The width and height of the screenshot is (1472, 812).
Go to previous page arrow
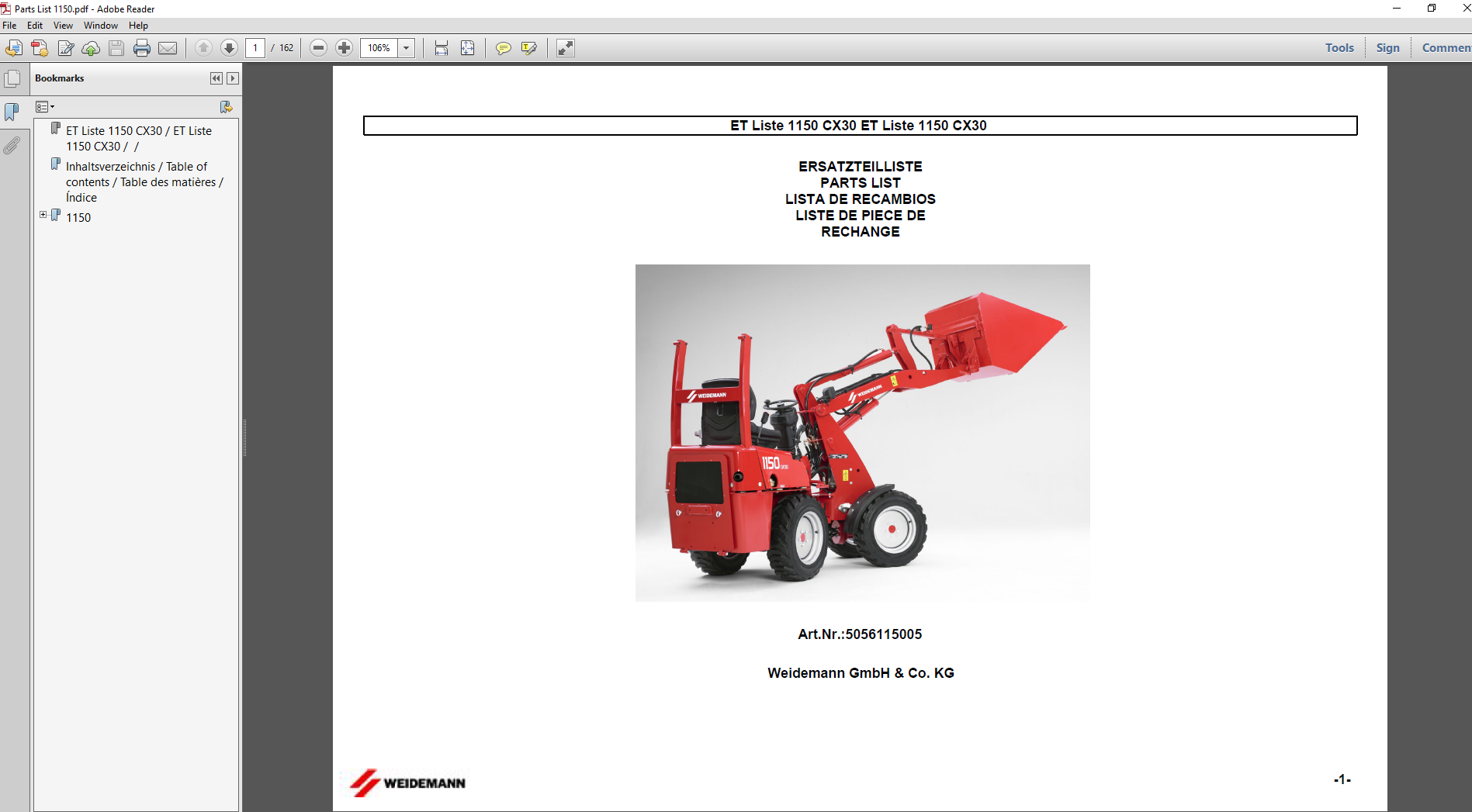[203, 48]
